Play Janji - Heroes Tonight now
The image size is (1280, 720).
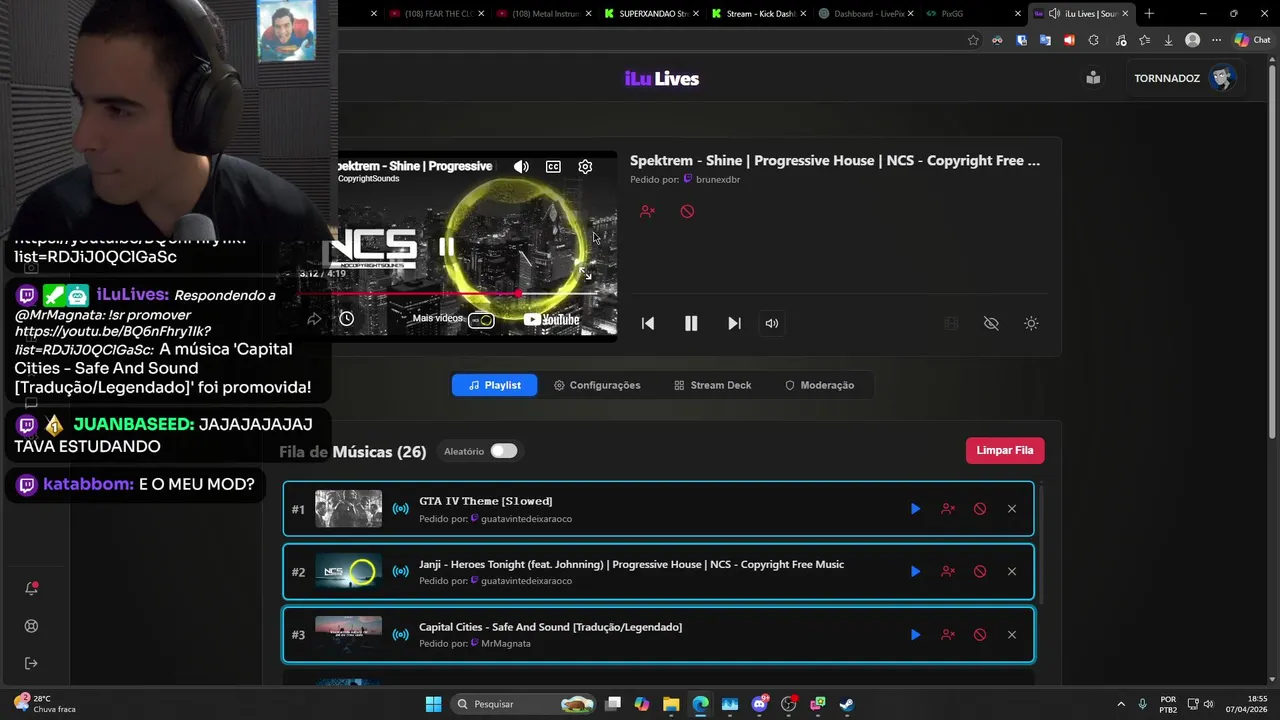[x=915, y=572]
